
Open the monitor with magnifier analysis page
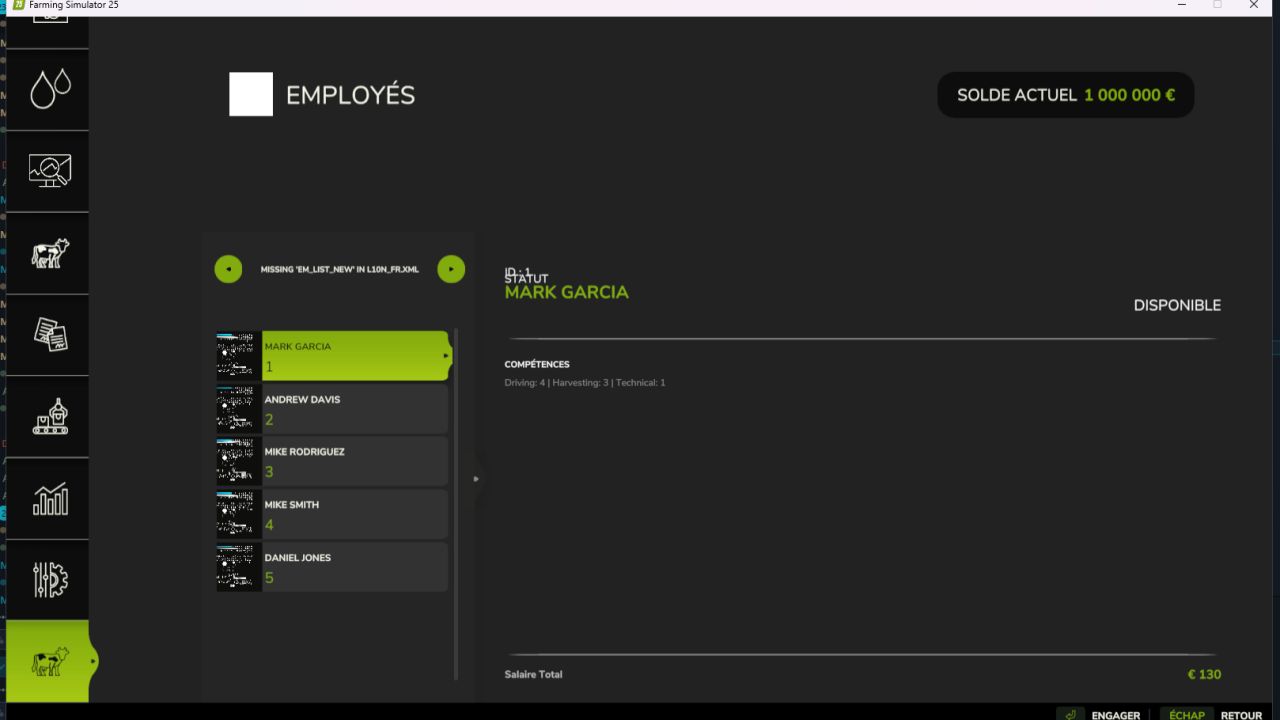pyautogui.click(x=49, y=171)
